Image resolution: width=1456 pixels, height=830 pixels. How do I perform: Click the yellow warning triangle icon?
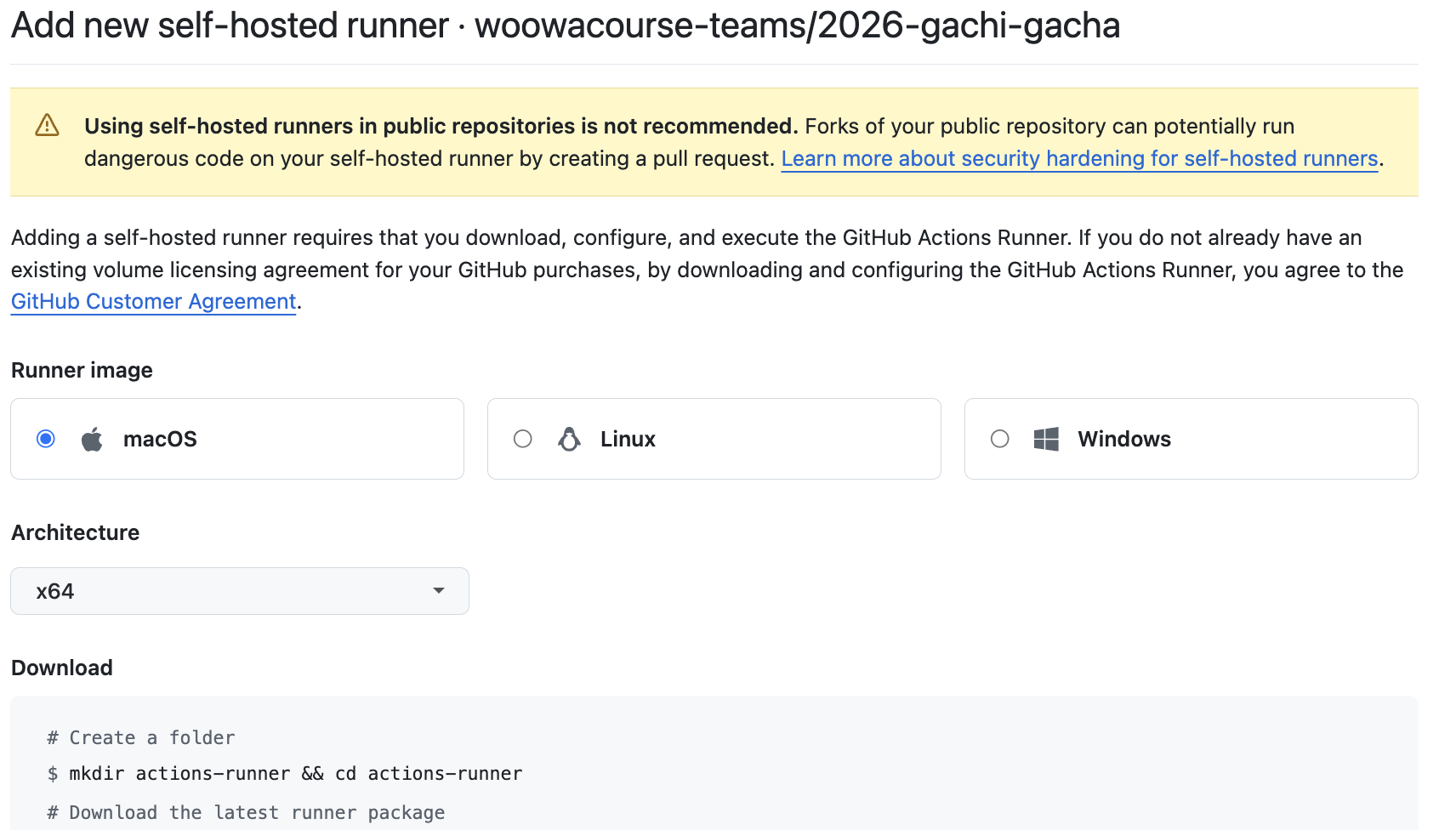[x=47, y=126]
